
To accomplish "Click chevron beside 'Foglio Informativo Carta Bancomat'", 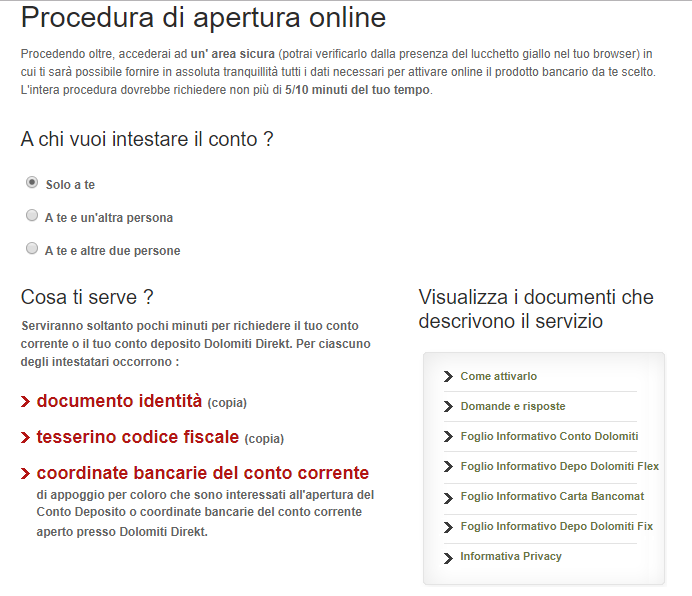I will (x=448, y=497).
